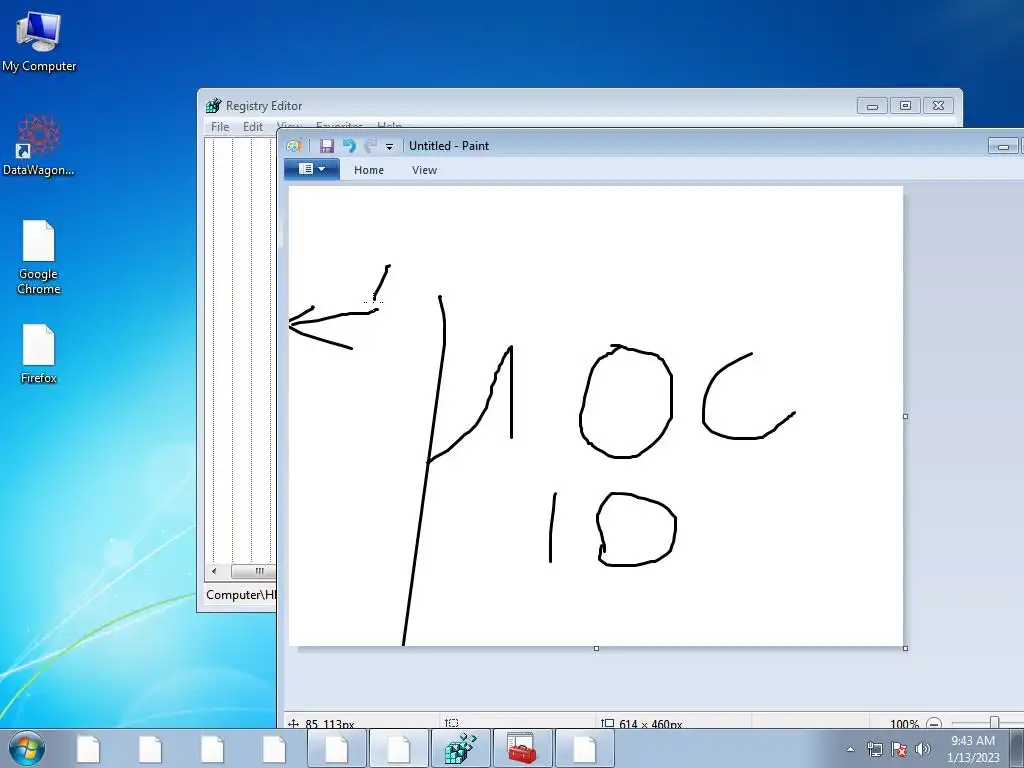Open the Windows Start menu orb
Image resolution: width=1024 pixels, height=768 pixels.
click(27, 749)
